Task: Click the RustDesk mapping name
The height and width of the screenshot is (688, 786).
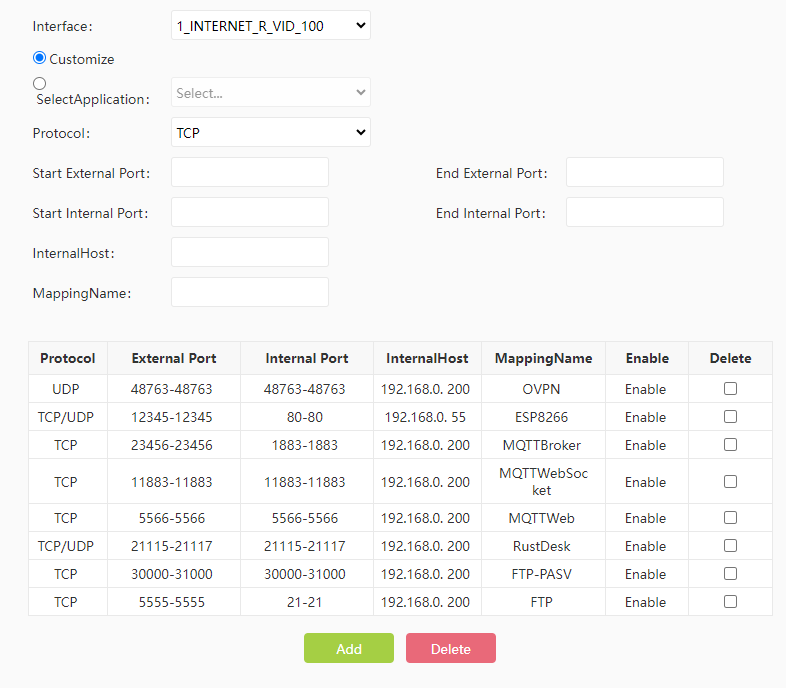Action: (x=541, y=546)
